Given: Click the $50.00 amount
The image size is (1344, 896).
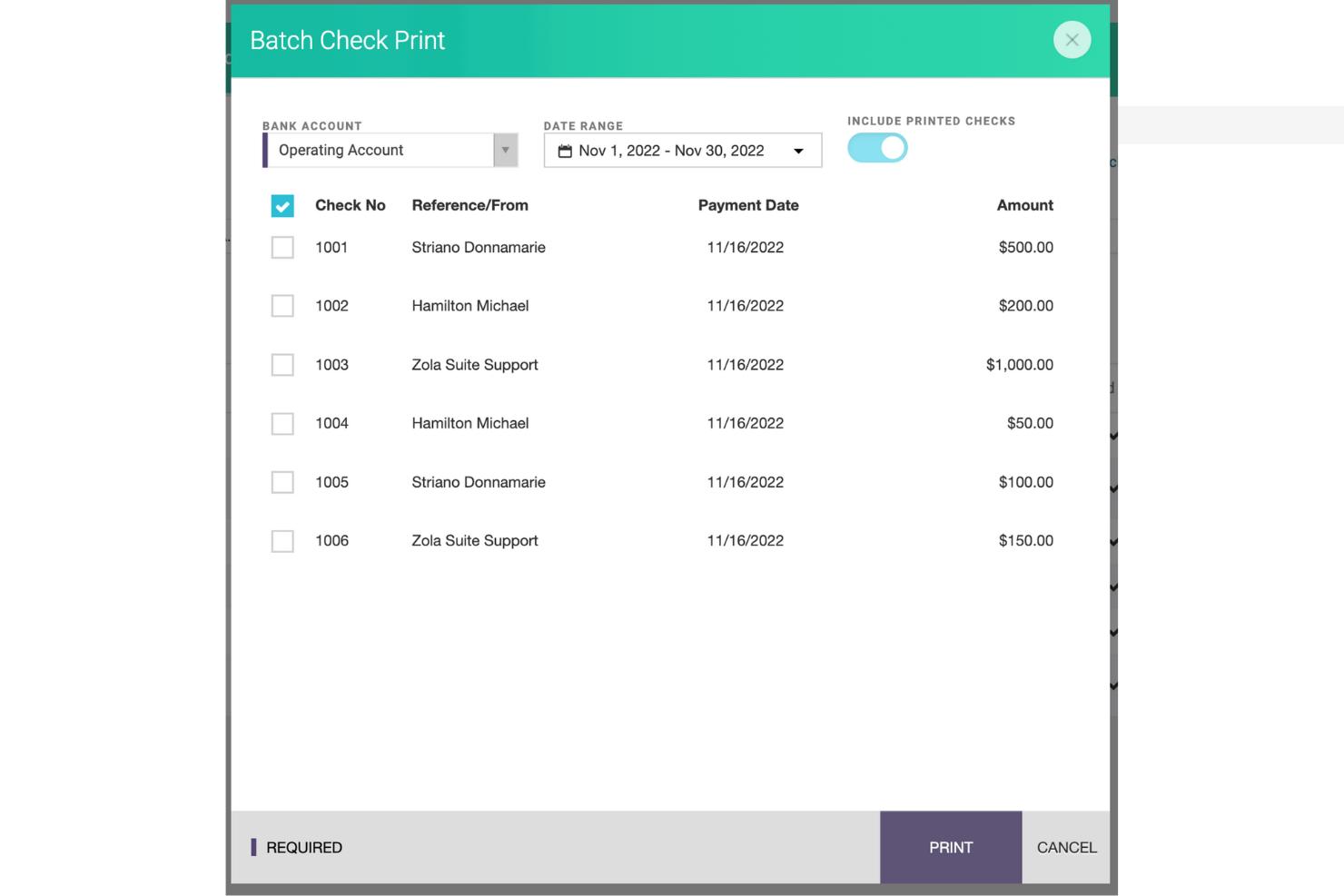Looking at the screenshot, I should coord(1030,423).
